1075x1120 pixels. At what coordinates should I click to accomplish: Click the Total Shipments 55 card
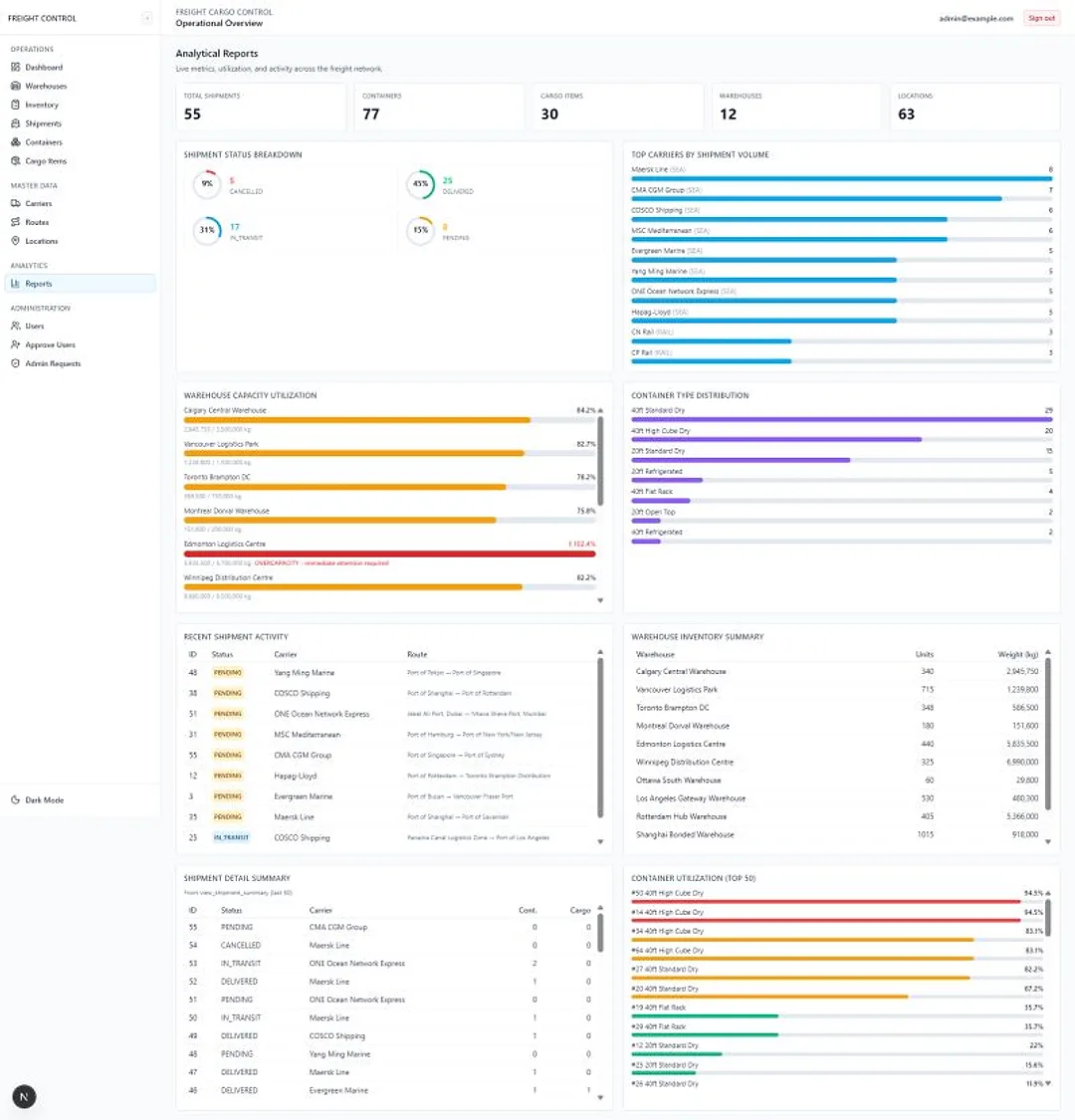[x=261, y=108]
